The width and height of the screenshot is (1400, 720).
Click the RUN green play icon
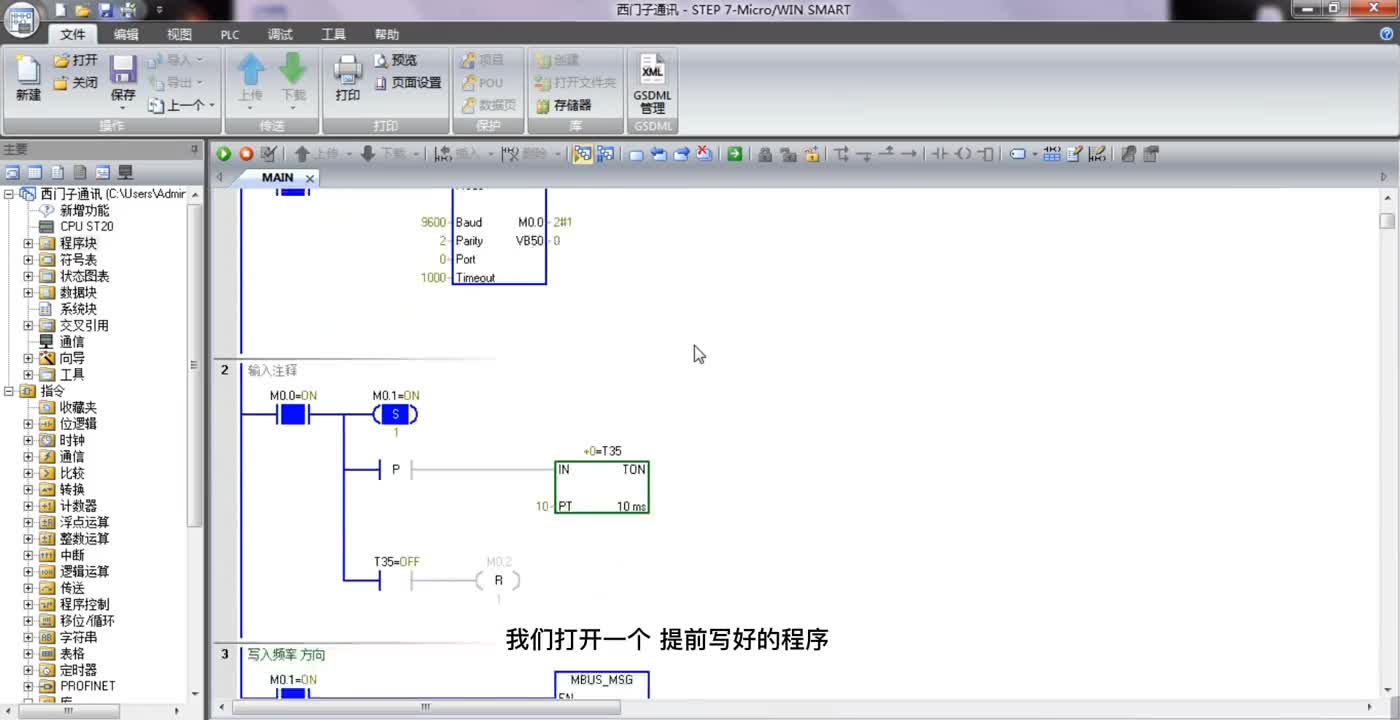click(x=224, y=154)
